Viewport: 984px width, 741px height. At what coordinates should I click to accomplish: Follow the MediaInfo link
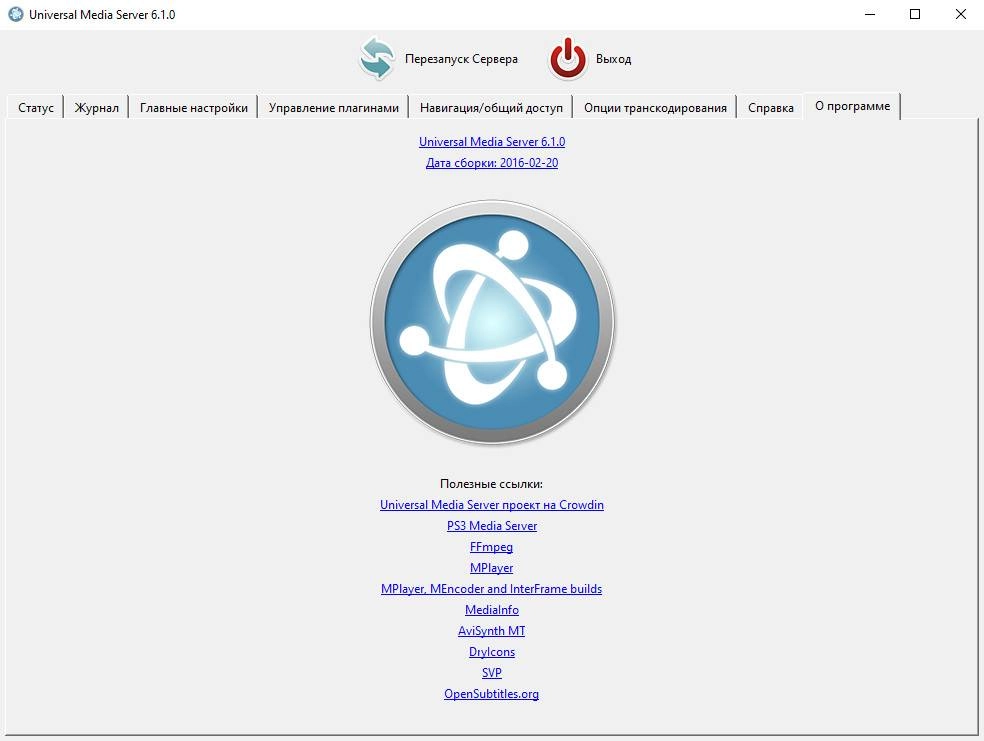coord(492,610)
